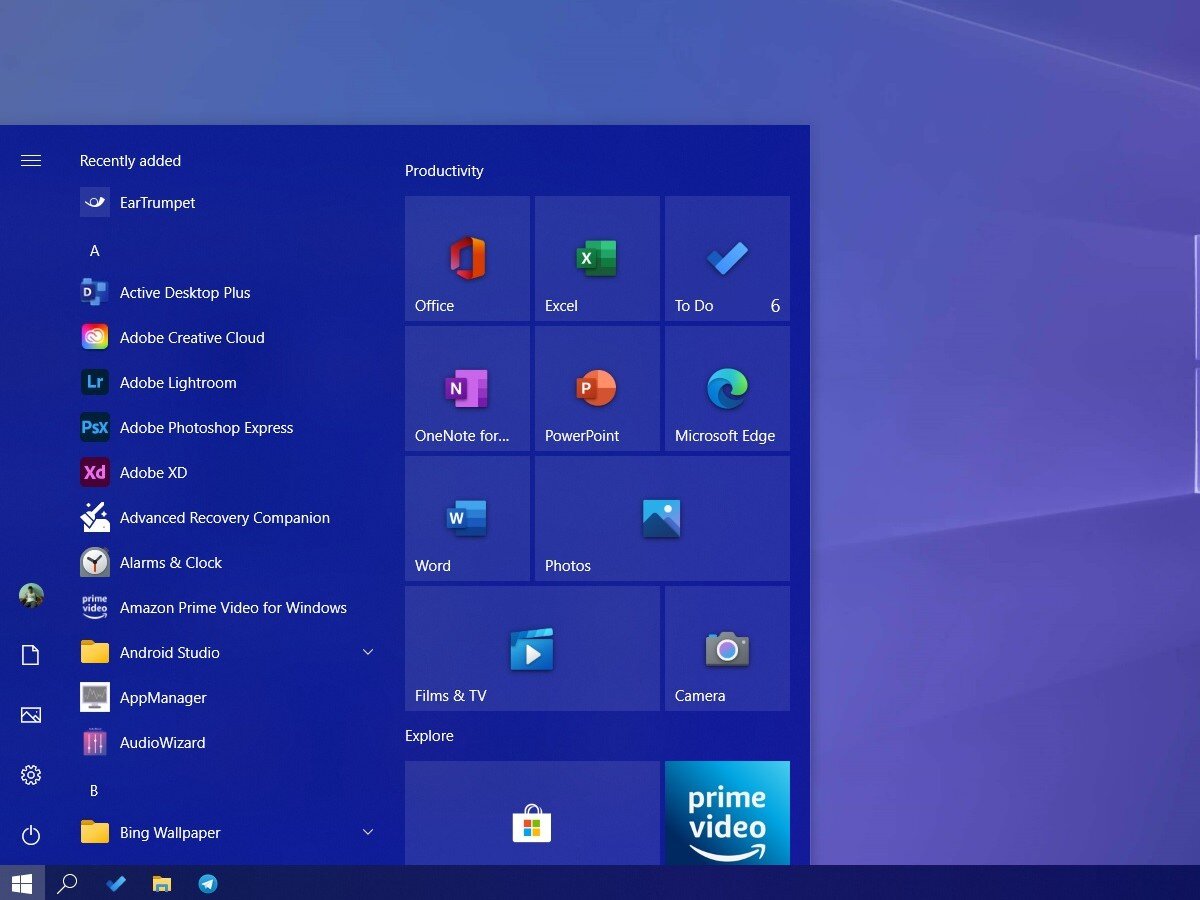Open the Microsoft Store tile
This screenshot has width=1200, height=900.
pyautogui.click(x=532, y=813)
